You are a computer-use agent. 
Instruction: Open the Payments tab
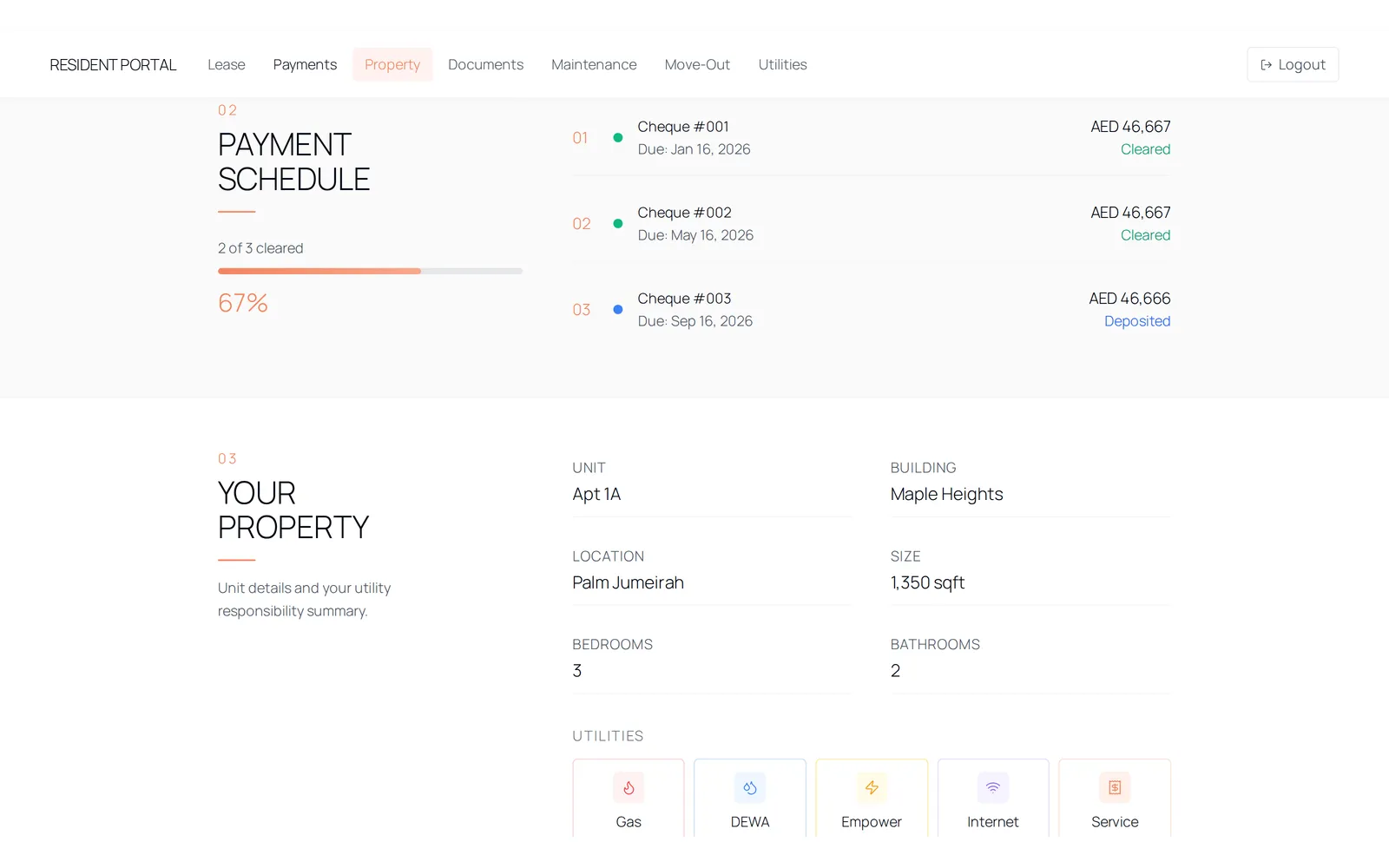tap(305, 64)
